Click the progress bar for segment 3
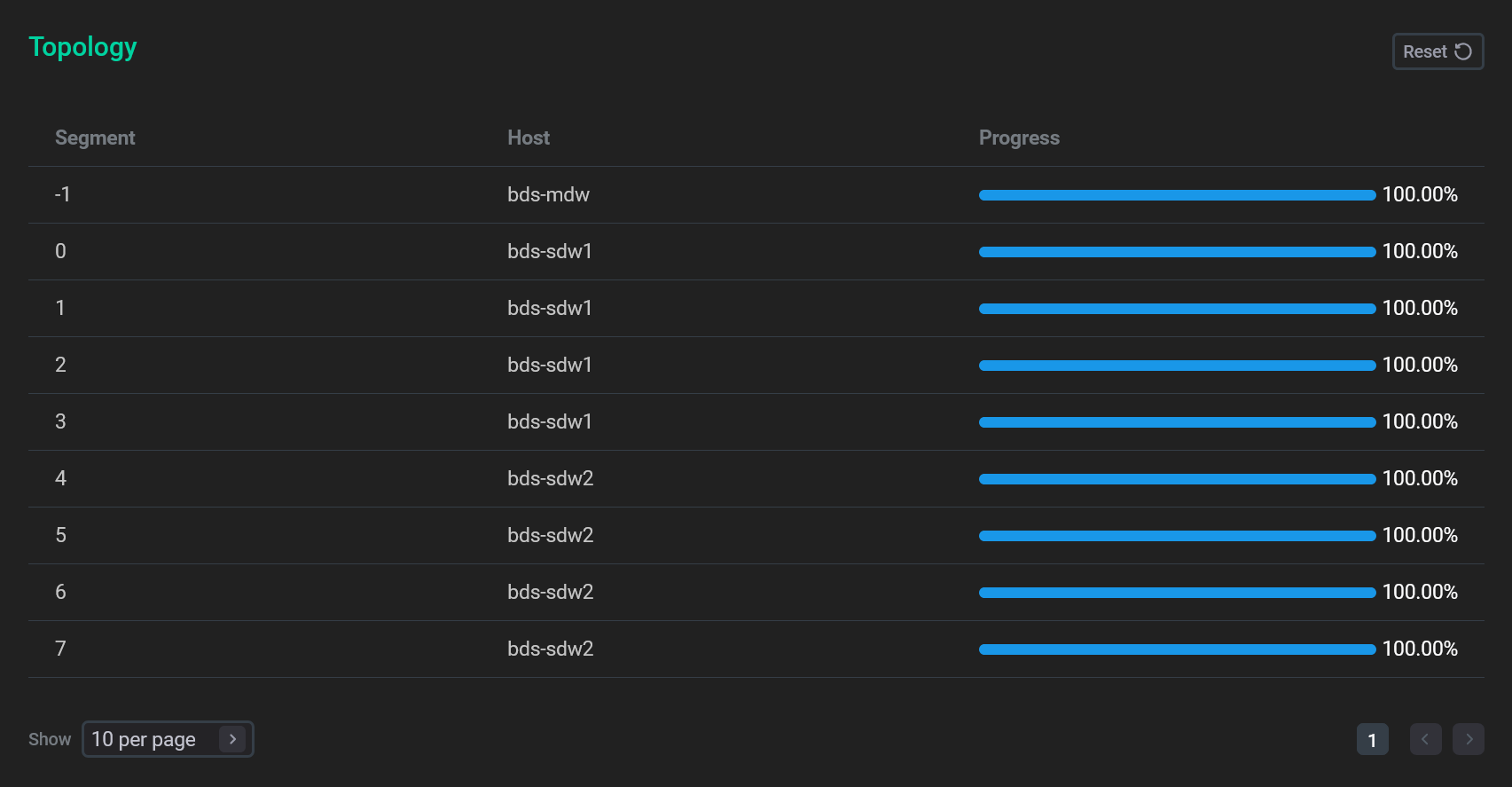The height and width of the screenshot is (787, 1512). click(x=1176, y=422)
